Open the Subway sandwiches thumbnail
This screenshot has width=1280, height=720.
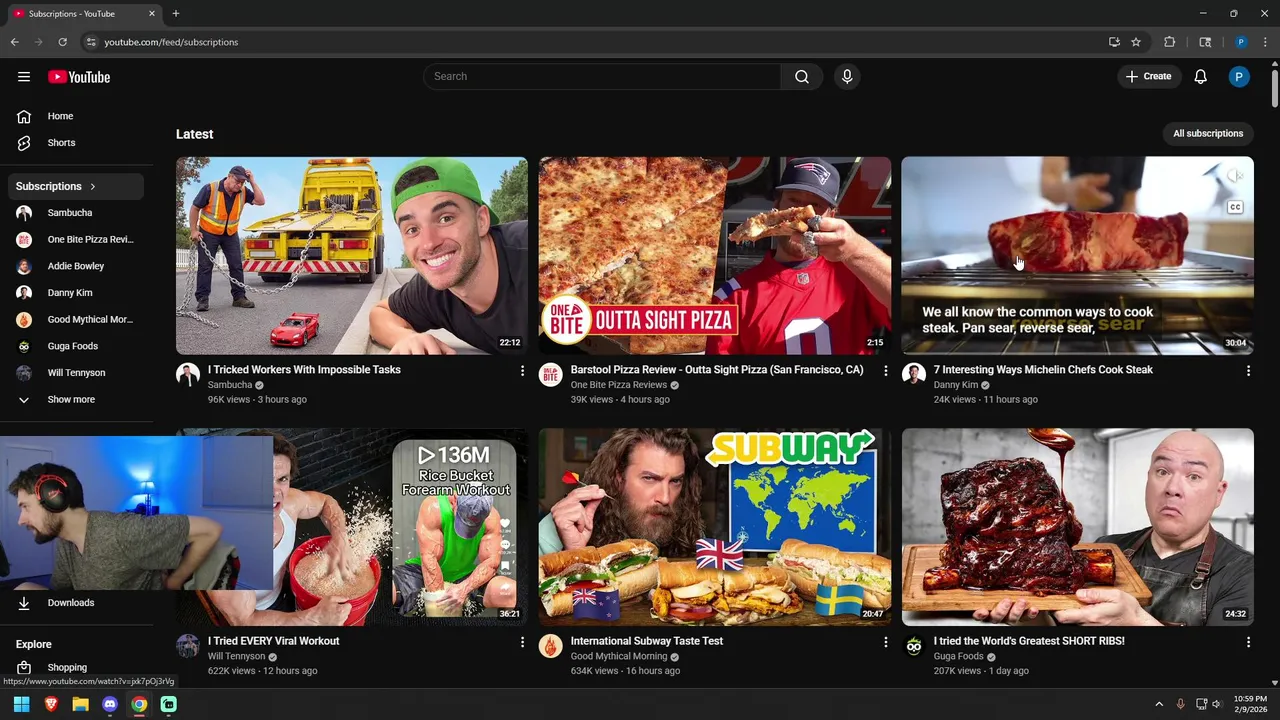715,527
